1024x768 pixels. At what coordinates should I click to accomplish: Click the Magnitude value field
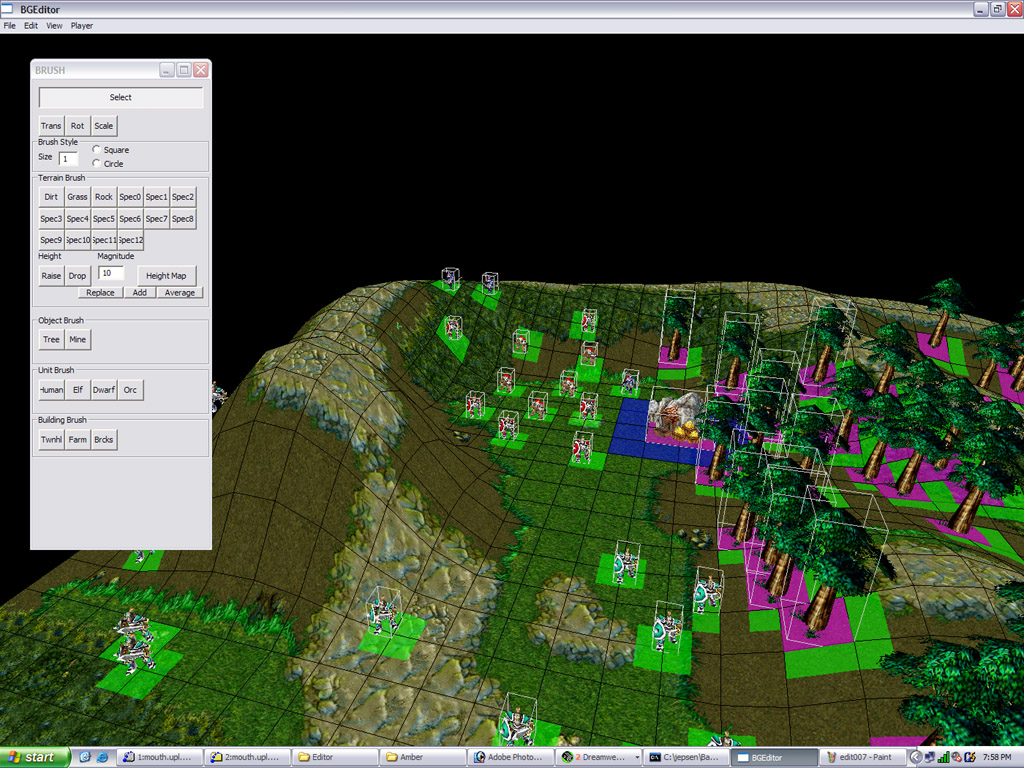(x=111, y=273)
